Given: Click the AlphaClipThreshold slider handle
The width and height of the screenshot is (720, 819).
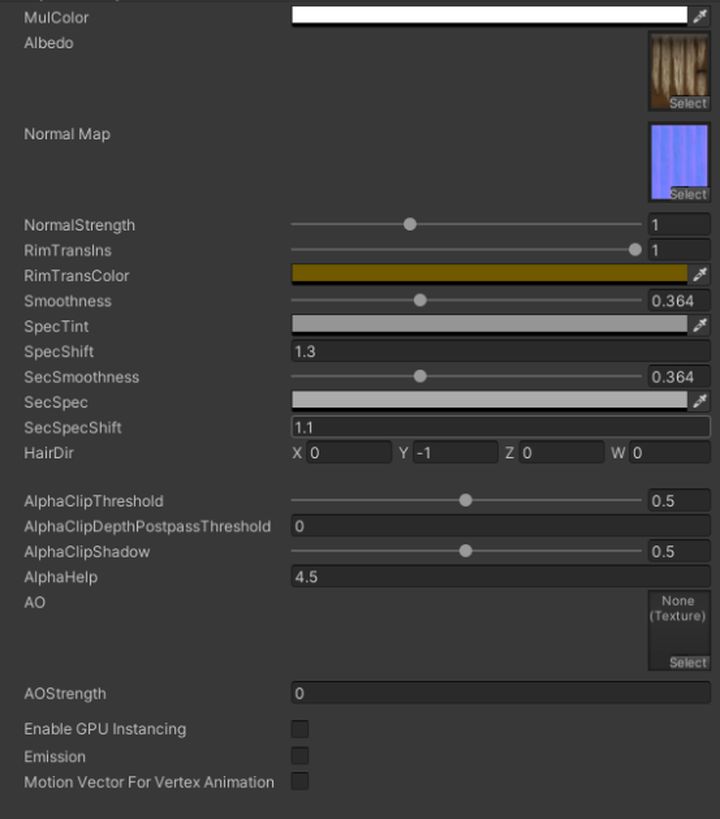Looking at the screenshot, I should tap(466, 500).
